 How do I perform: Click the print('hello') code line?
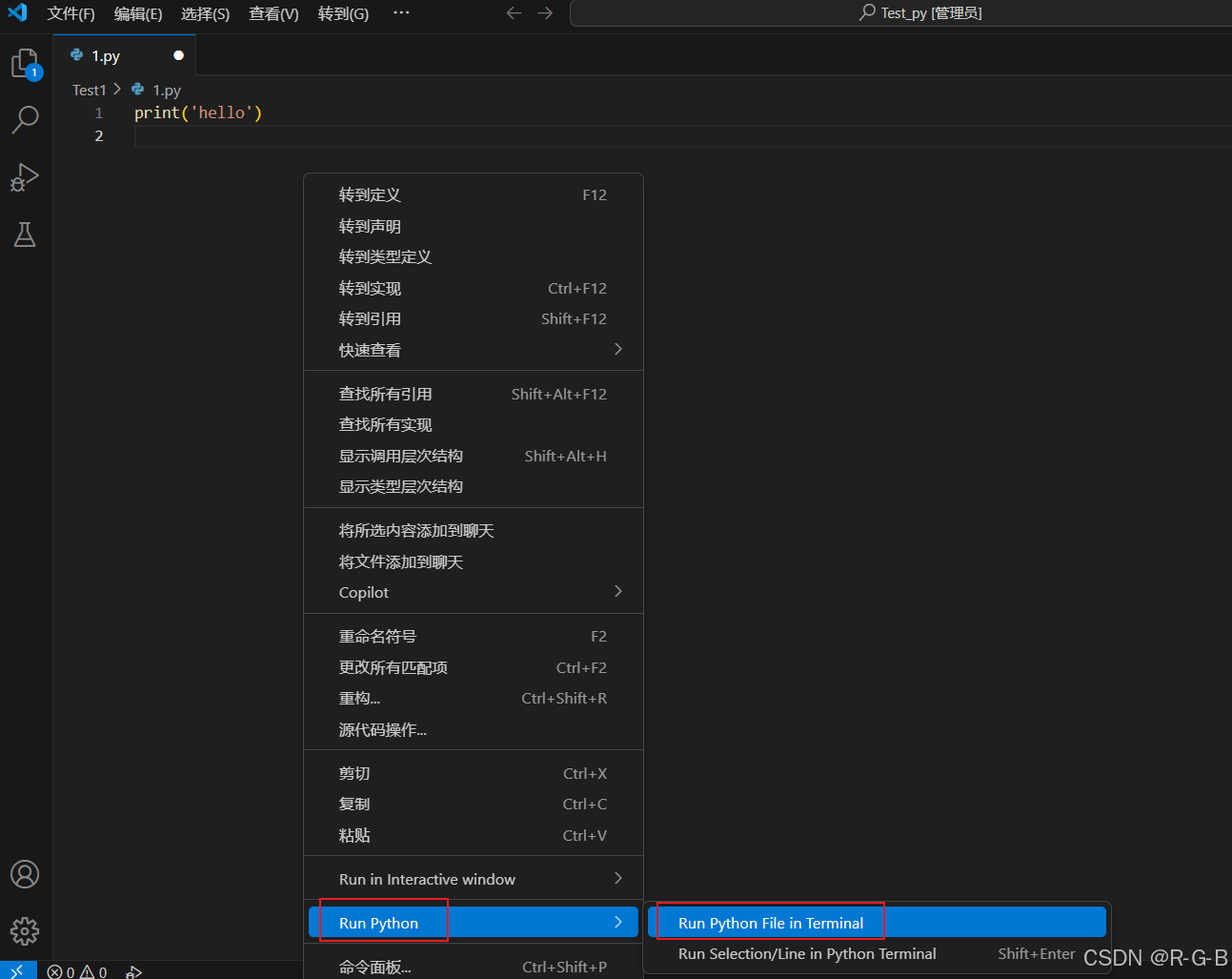click(198, 112)
